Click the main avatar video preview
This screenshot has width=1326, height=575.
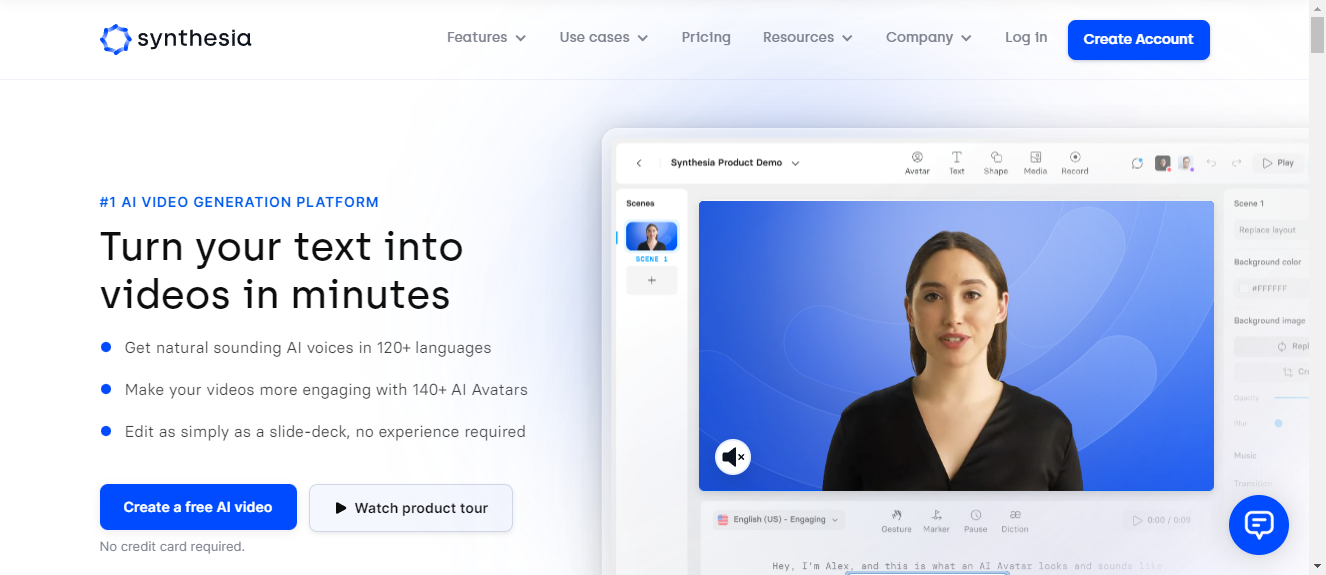click(x=956, y=346)
